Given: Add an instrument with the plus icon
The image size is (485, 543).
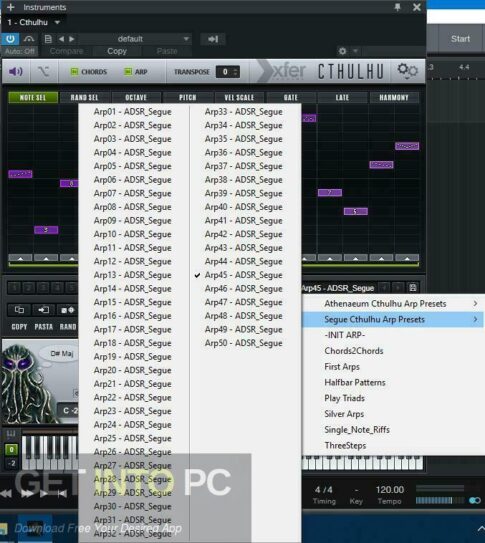Looking at the screenshot, I should click(10, 7).
